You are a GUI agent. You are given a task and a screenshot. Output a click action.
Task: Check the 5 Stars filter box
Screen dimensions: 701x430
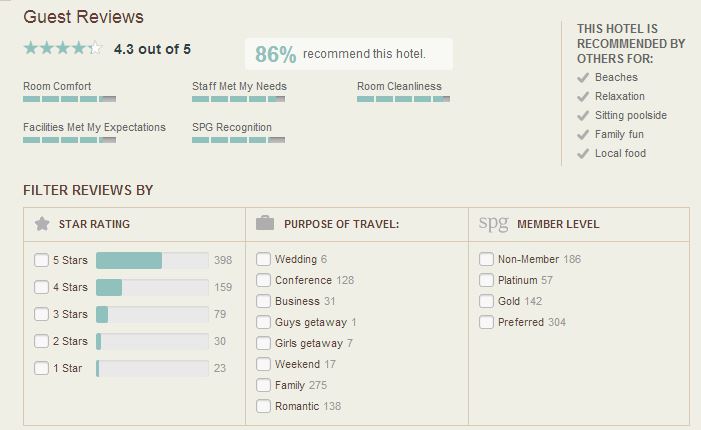[x=41, y=260]
